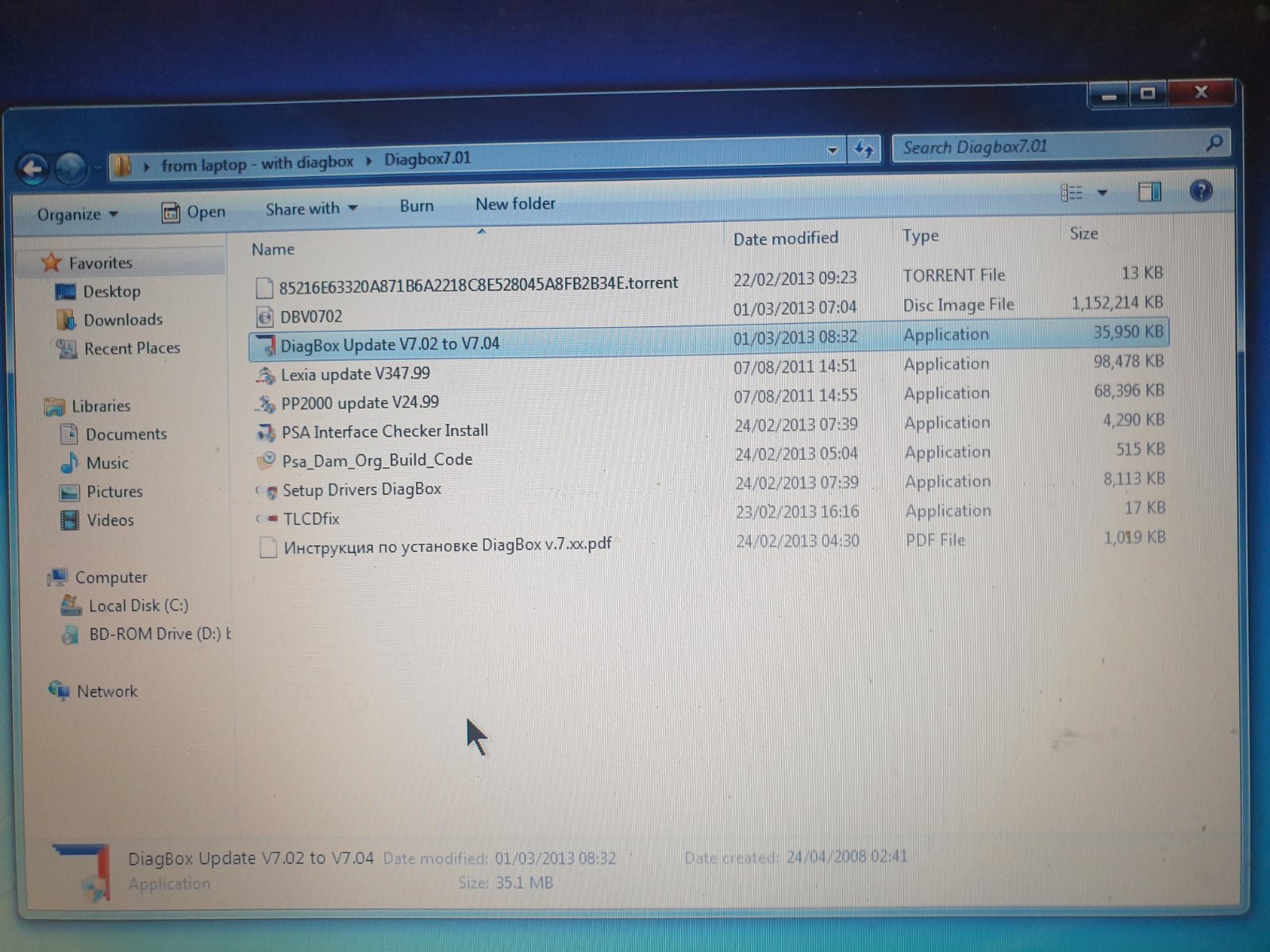Select Network in the navigation pane
This screenshot has height=952, width=1270.
tap(107, 692)
